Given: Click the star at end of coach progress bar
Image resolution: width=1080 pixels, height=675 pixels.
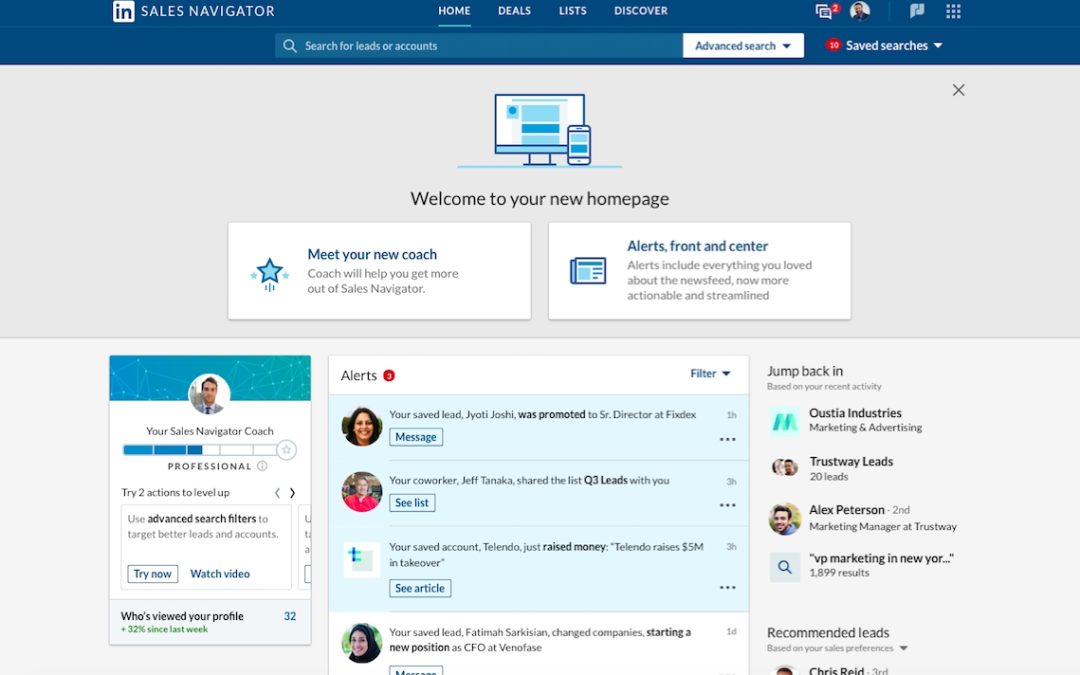Looking at the screenshot, I should [287, 450].
